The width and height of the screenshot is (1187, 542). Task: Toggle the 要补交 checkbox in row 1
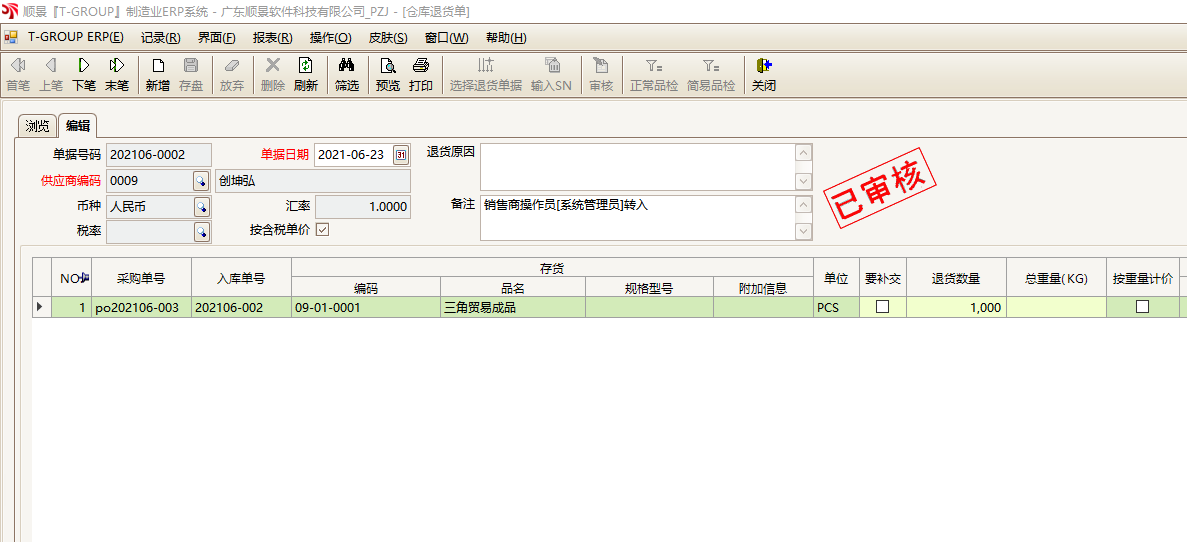click(x=882, y=307)
